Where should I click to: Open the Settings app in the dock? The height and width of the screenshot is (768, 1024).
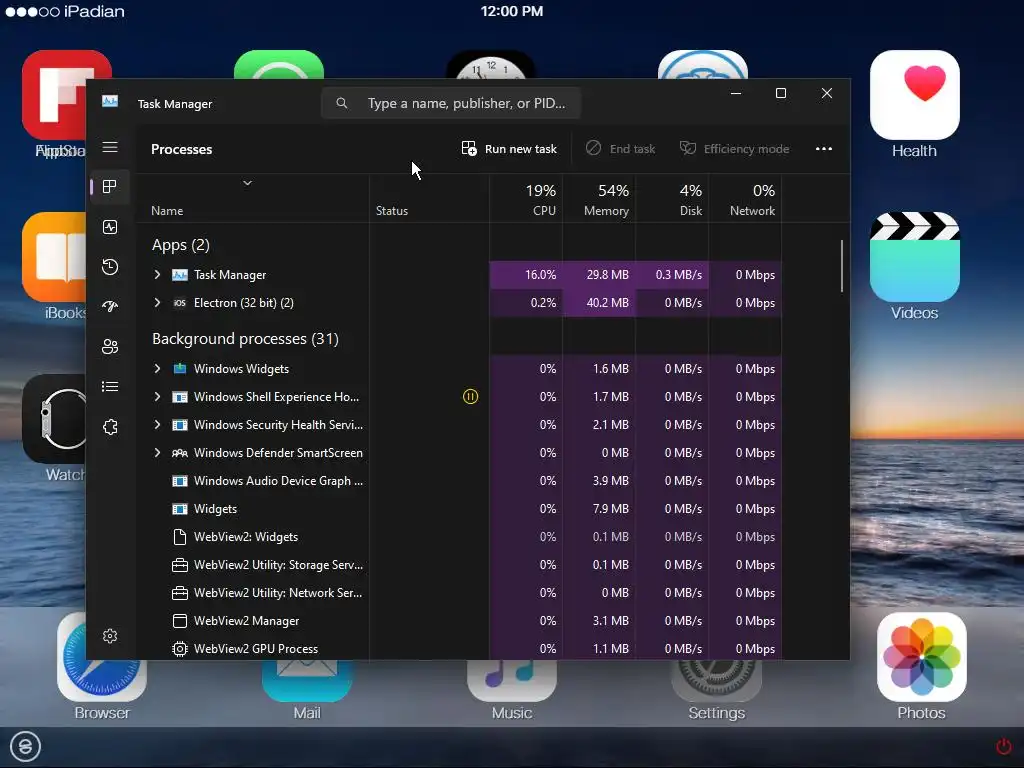tap(716, 680)
